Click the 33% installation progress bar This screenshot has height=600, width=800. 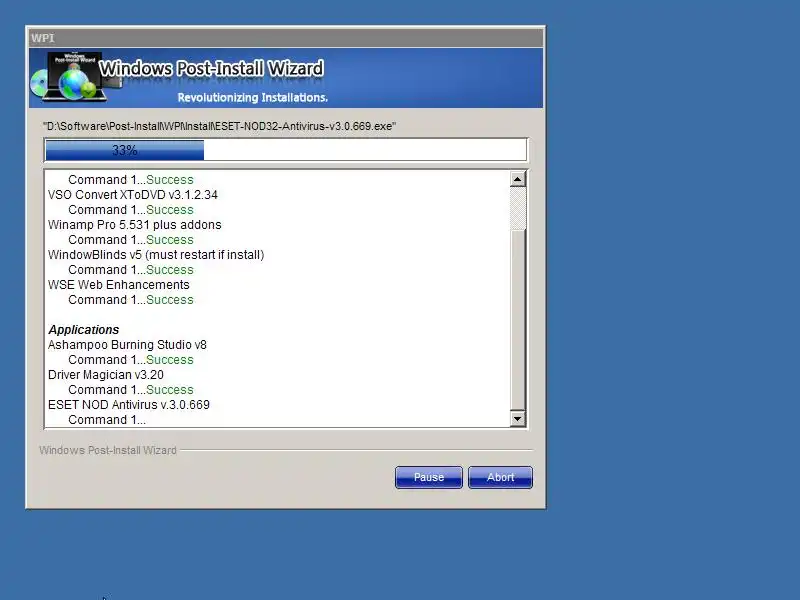pyautogui.click(x=286, y=150)
